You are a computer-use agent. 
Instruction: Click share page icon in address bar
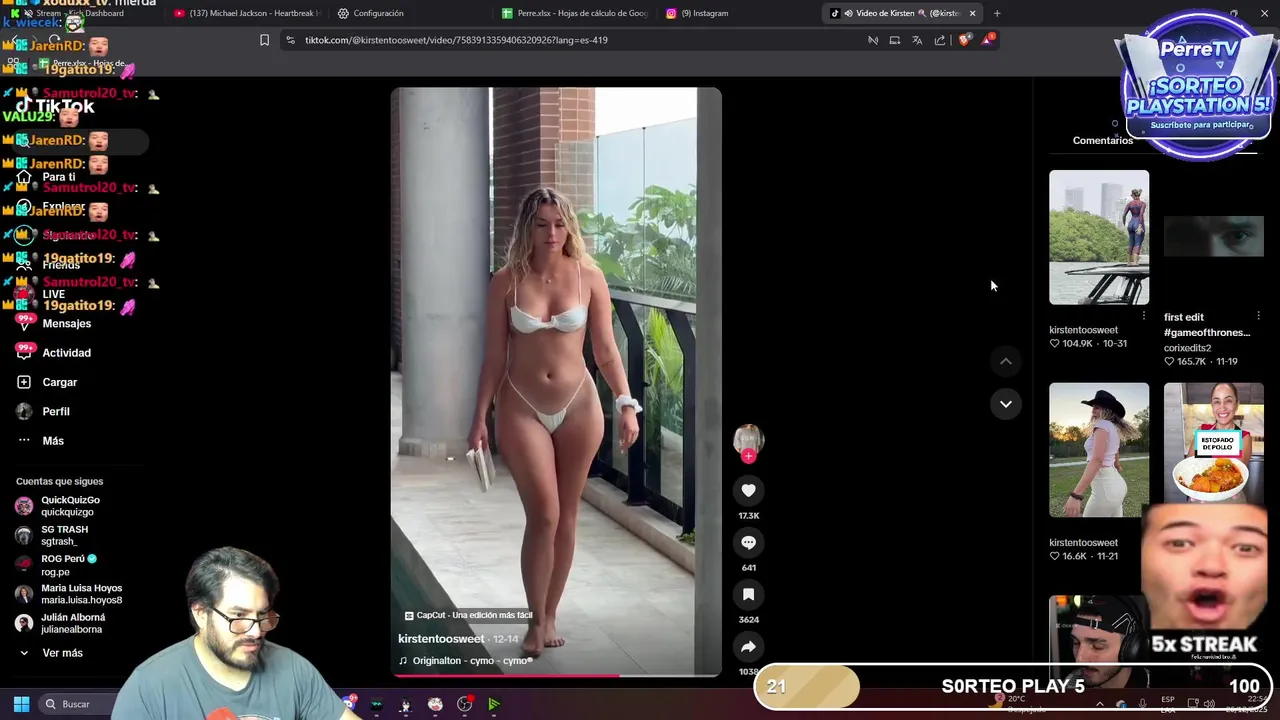point(940,40)
